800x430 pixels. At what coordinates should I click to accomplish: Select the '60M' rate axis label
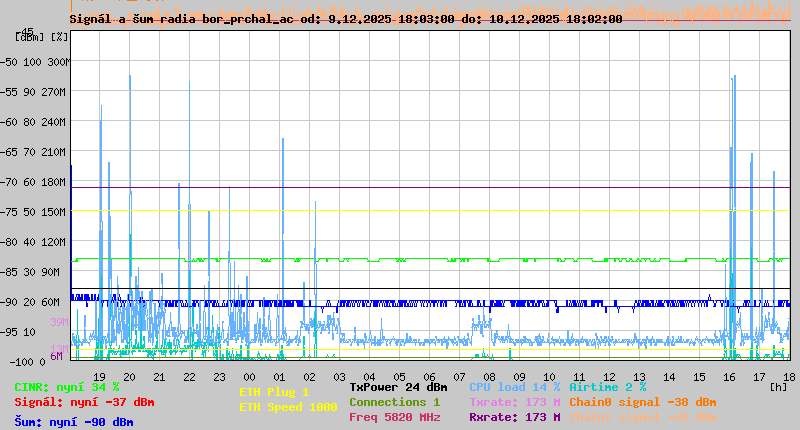tap(51, 302)
